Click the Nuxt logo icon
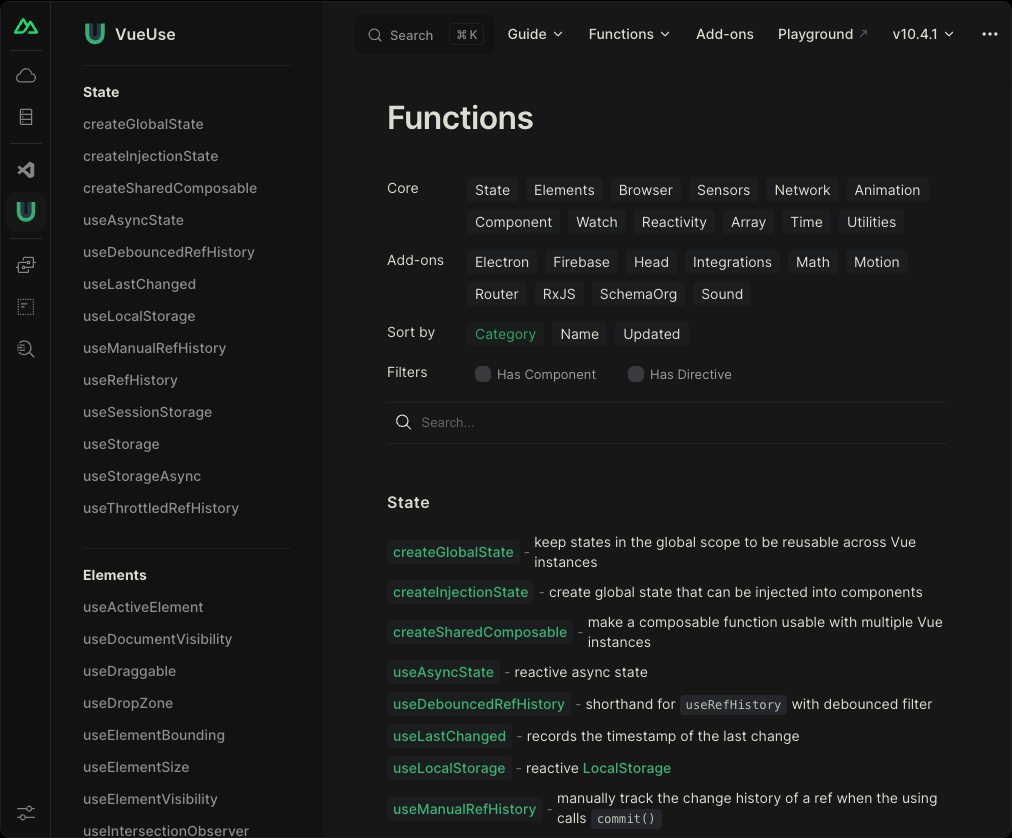Screen dimensions: 1012x838 (26, 26)
